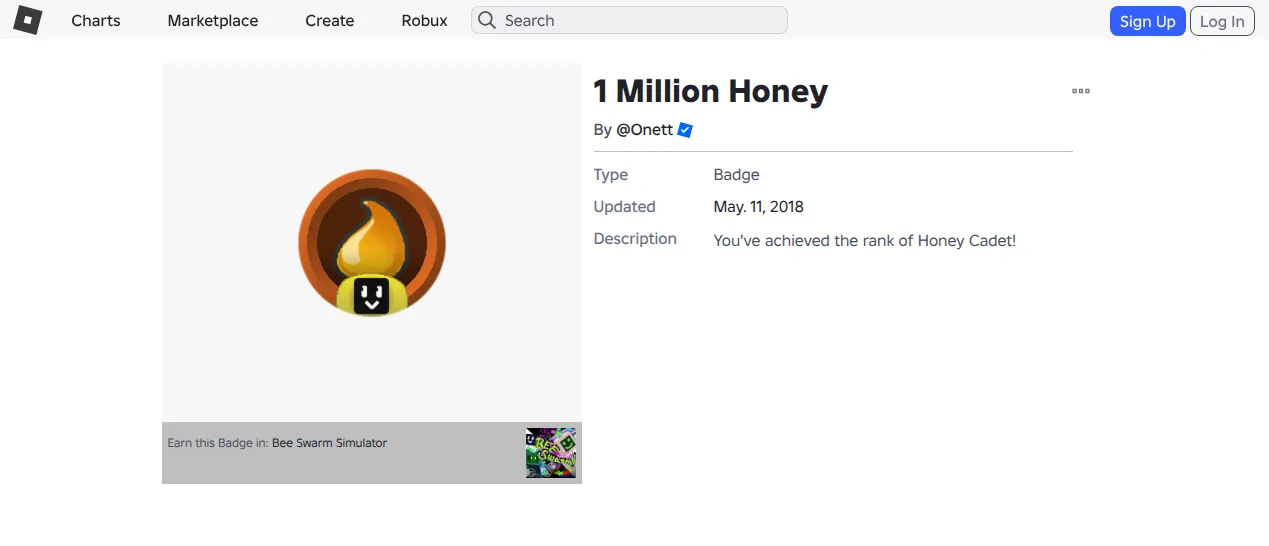Click the 'Earn this Badge in:' label

tap(218, 443)
